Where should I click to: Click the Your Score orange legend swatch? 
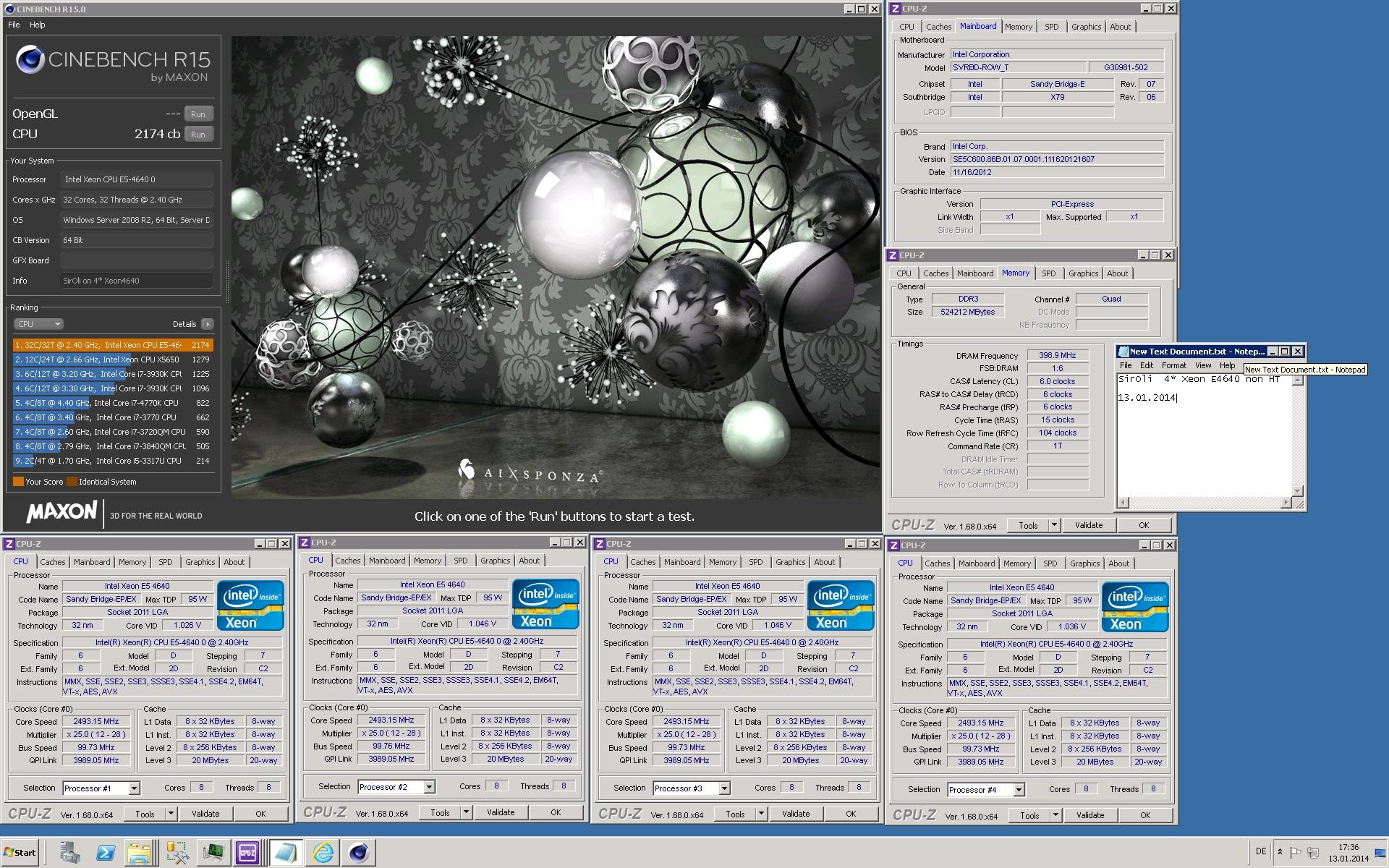(x=18, y=482)
